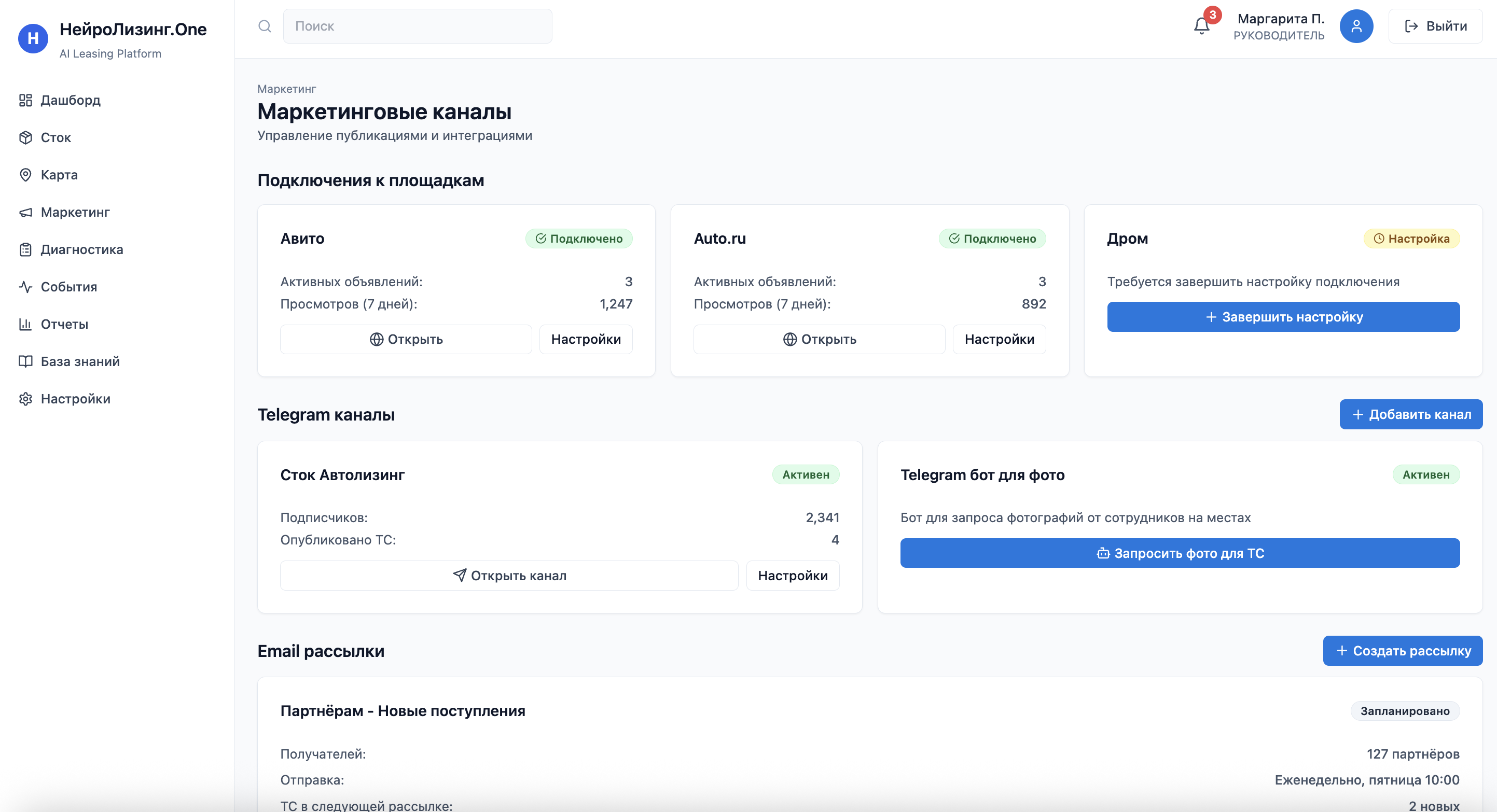Viewport: 1497px width, 812px height.
Task: Click Добавить канал button
Action: (1410, 414)
